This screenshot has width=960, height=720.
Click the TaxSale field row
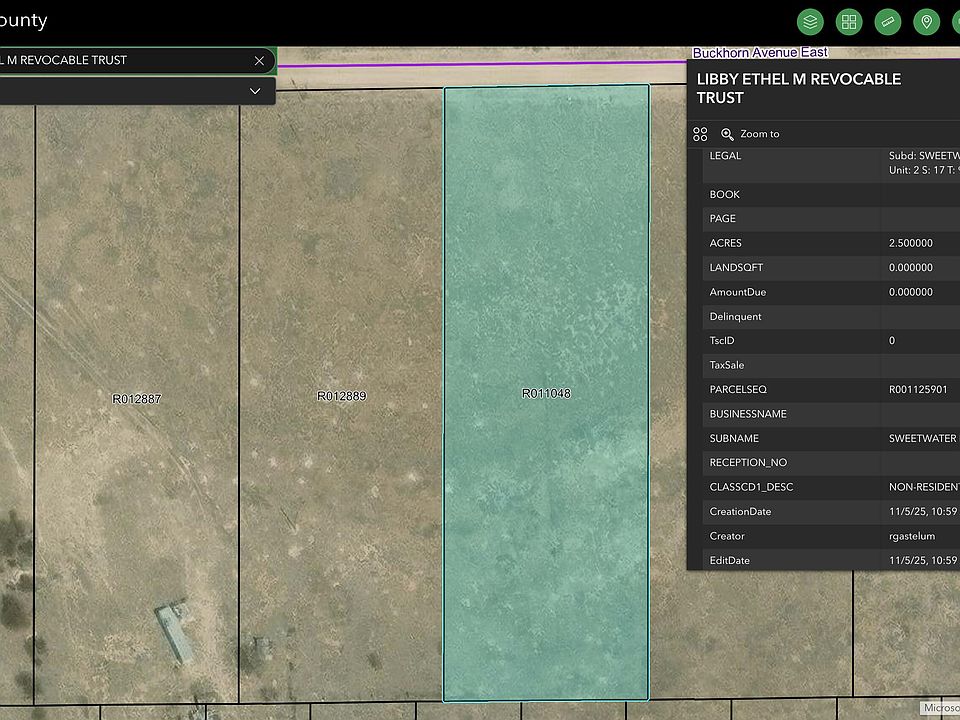point(831,365)
